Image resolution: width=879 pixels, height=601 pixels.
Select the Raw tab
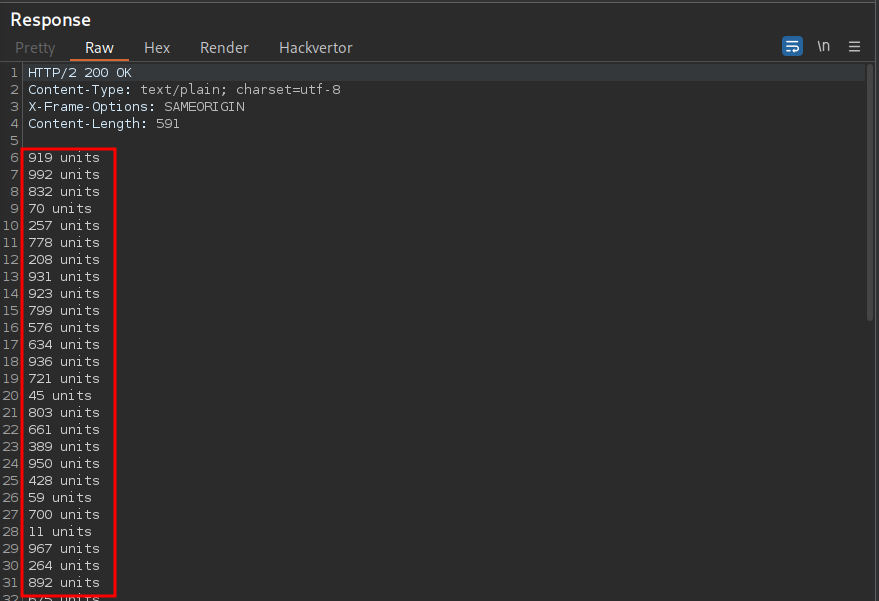point(99,48)
